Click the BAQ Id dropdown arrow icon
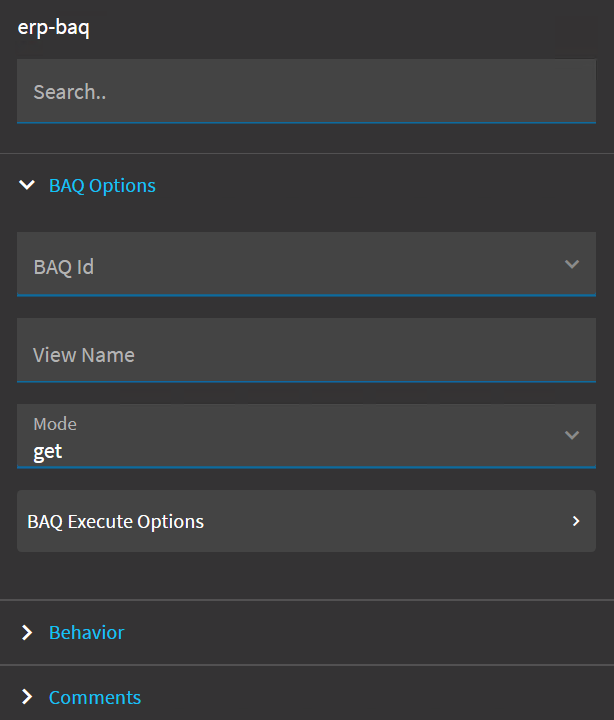 tap(572, 264)
